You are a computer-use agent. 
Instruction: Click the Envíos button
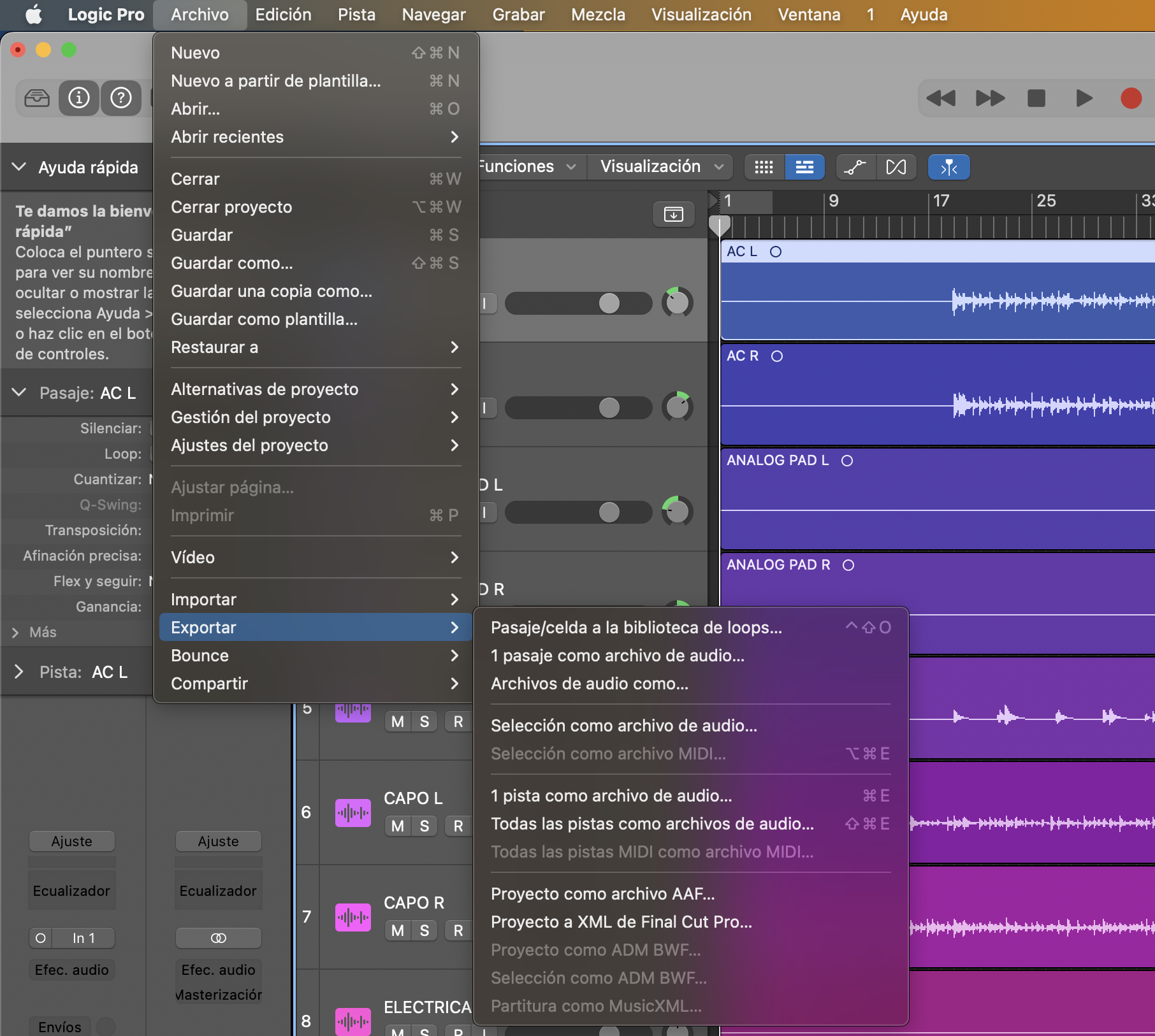tap(60, 1026)
